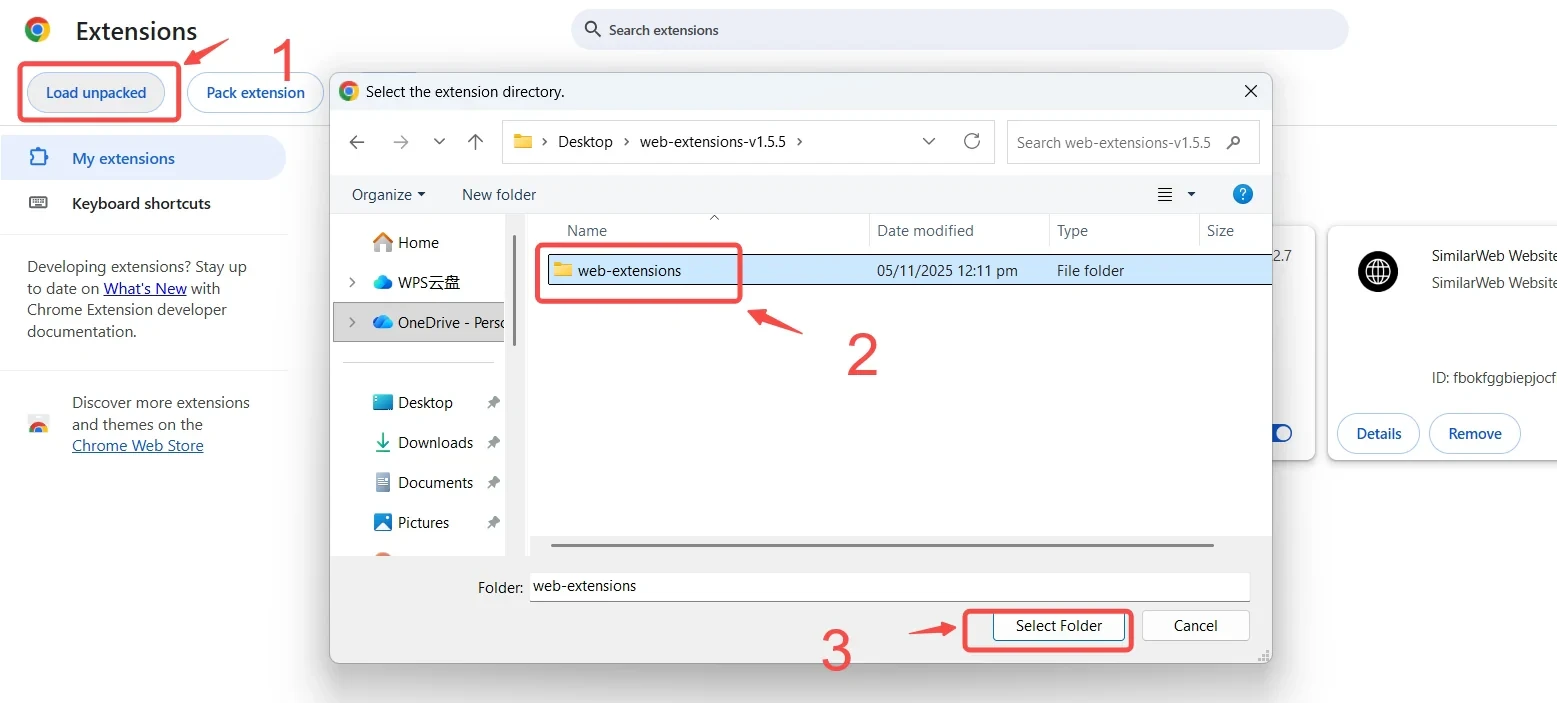Open the address bar path history dropdown

click(x=929, y=142)
